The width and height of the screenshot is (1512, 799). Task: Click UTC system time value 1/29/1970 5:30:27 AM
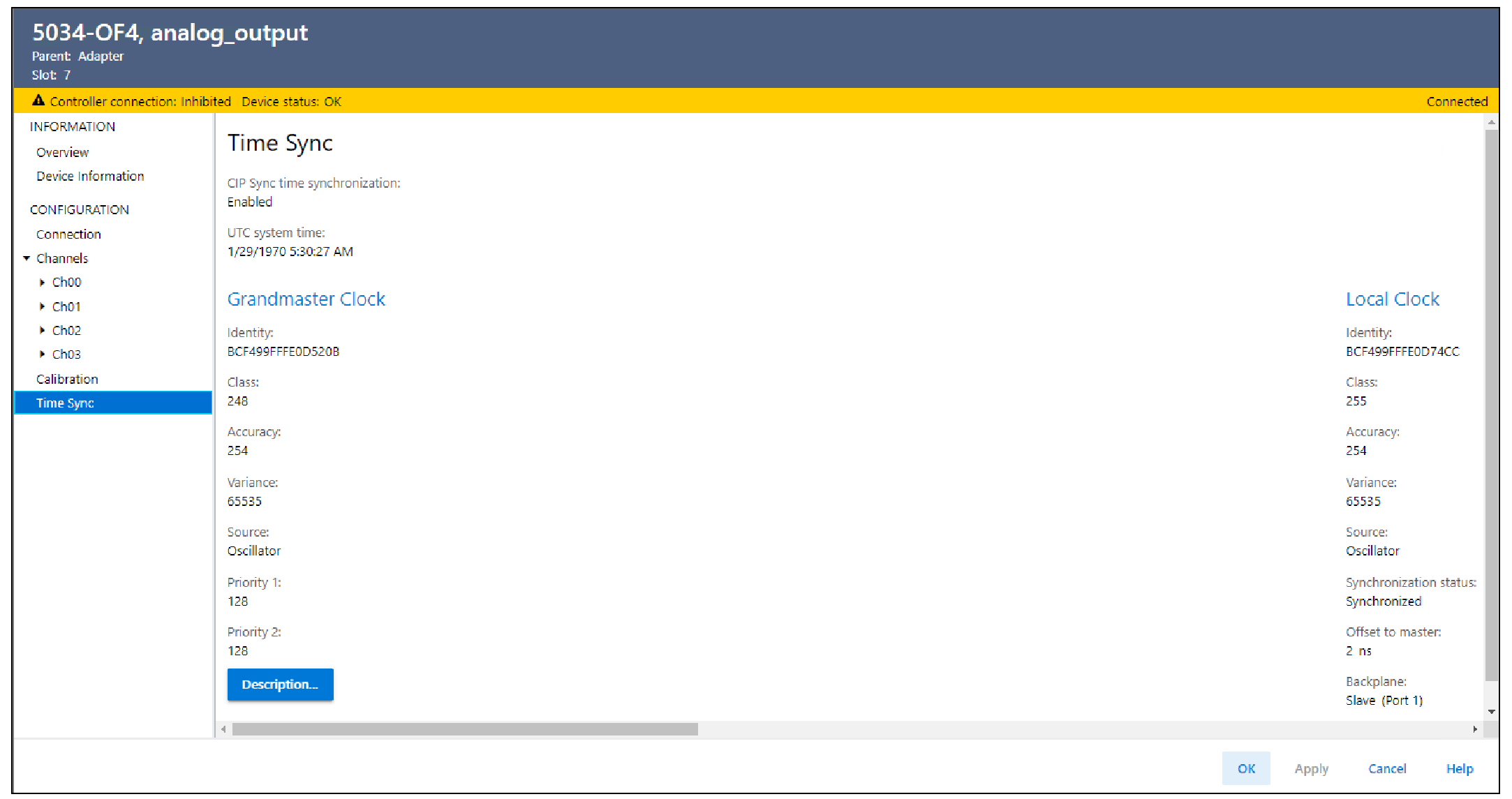pyautogui.click(x=290, y=252)
